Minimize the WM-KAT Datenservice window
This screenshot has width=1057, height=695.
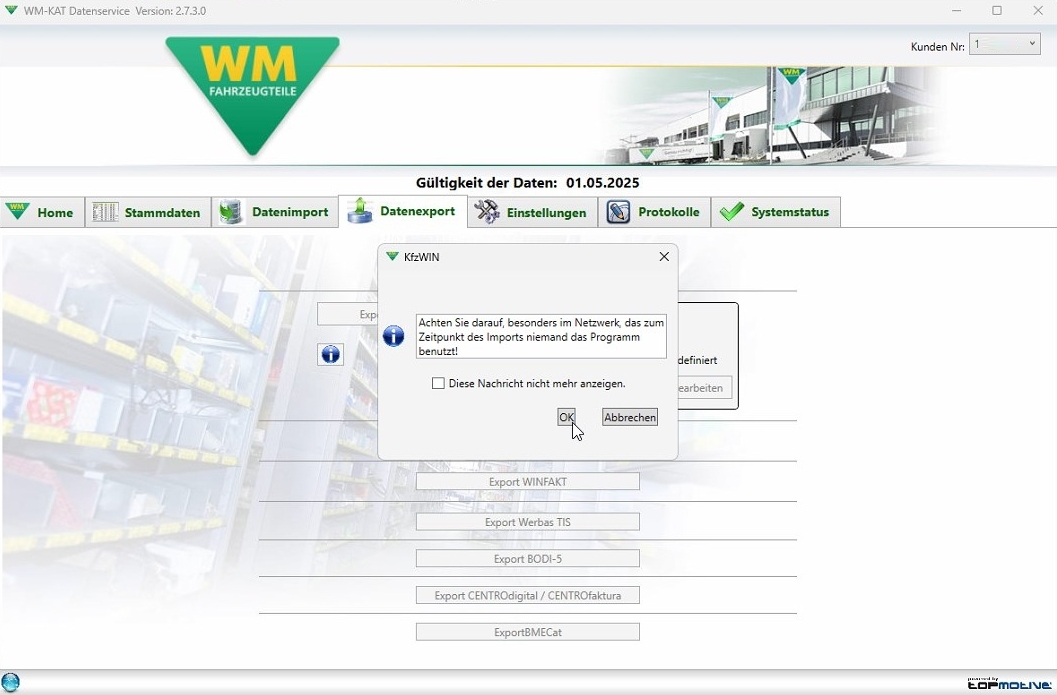click(x=956, y=10)
